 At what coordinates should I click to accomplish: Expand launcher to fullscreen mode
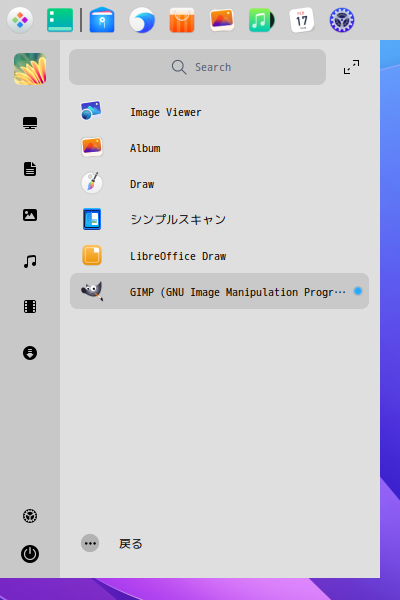(x=351, y=67)
